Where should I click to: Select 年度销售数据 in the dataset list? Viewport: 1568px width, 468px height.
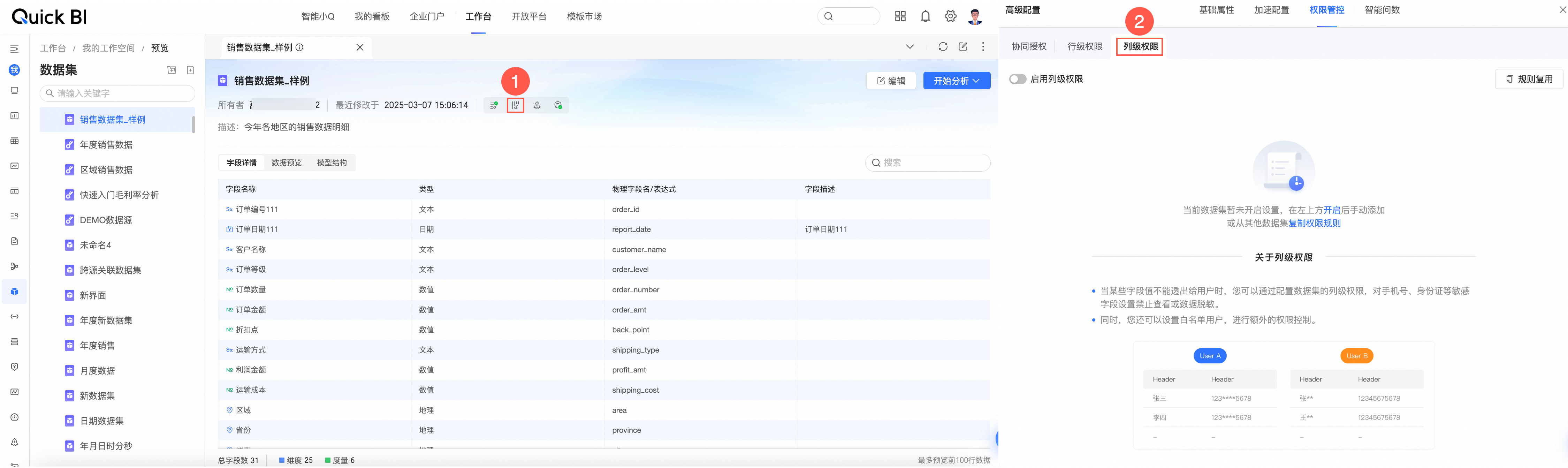pyautogui.click(x=107, y=145)
